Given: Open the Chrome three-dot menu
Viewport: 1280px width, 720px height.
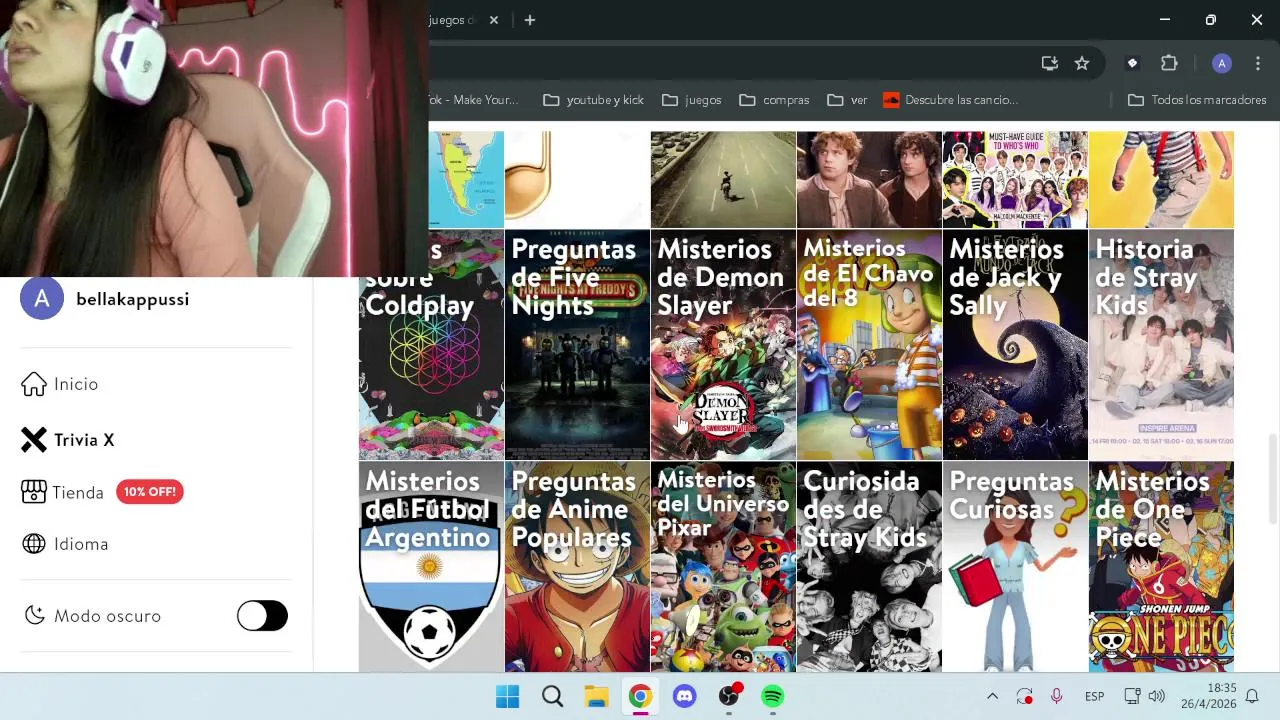Looking at the screenshot, I should 1258,63.
